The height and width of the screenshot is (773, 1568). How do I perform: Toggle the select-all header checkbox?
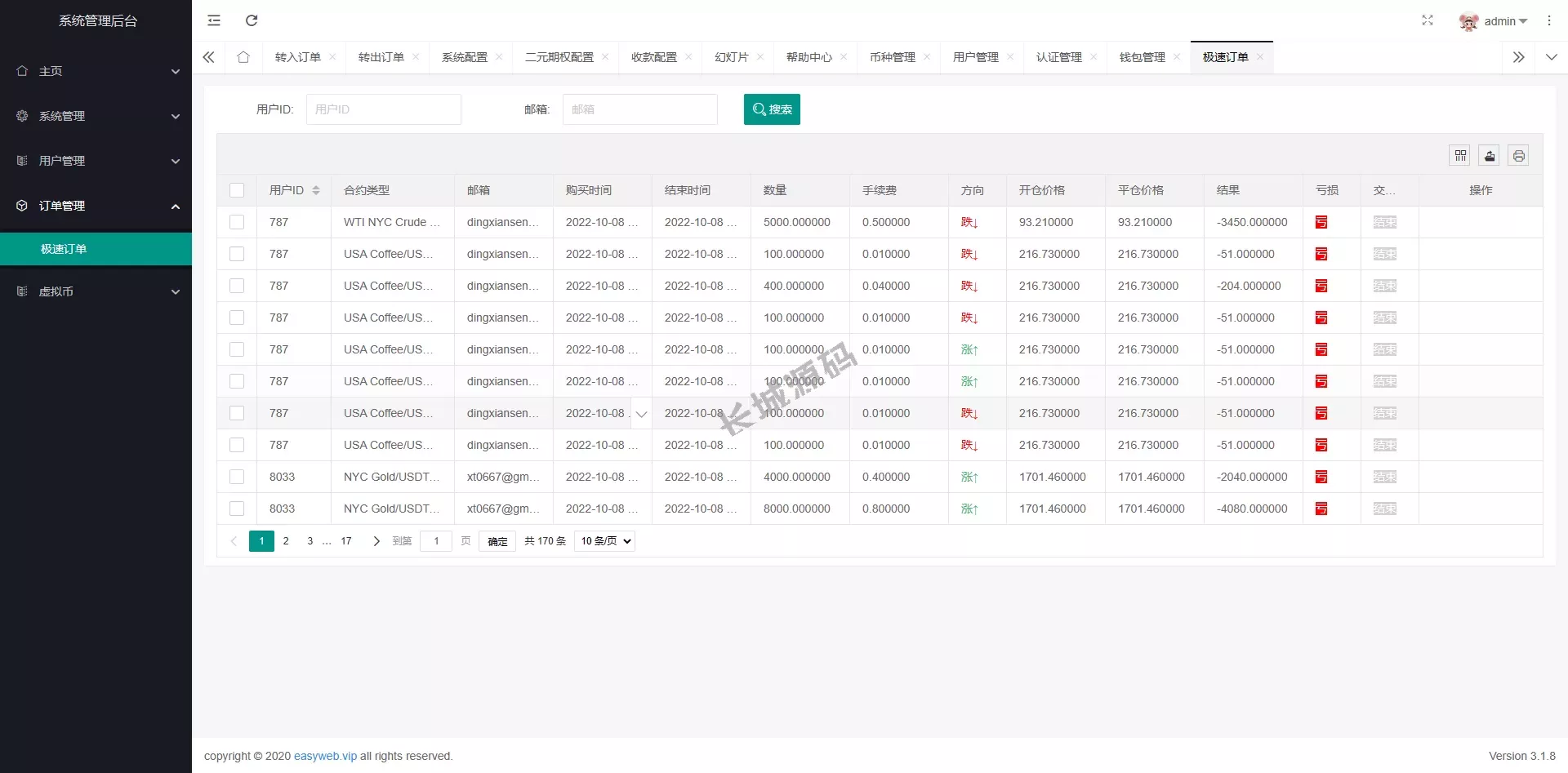pyautogui.click(x=237, y=190)
